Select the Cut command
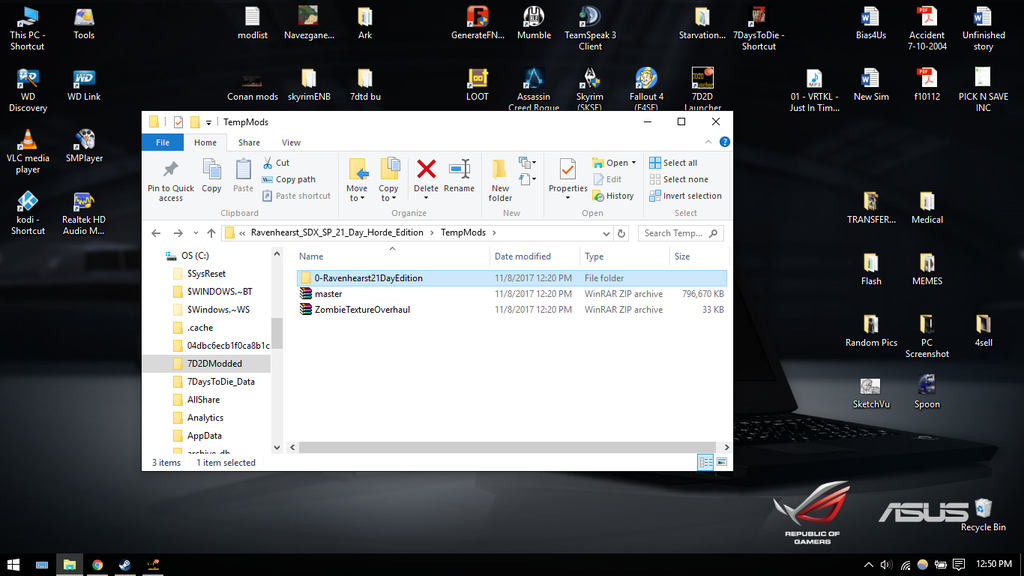This screenshot has height=576, width=1024. click(276, 163)
